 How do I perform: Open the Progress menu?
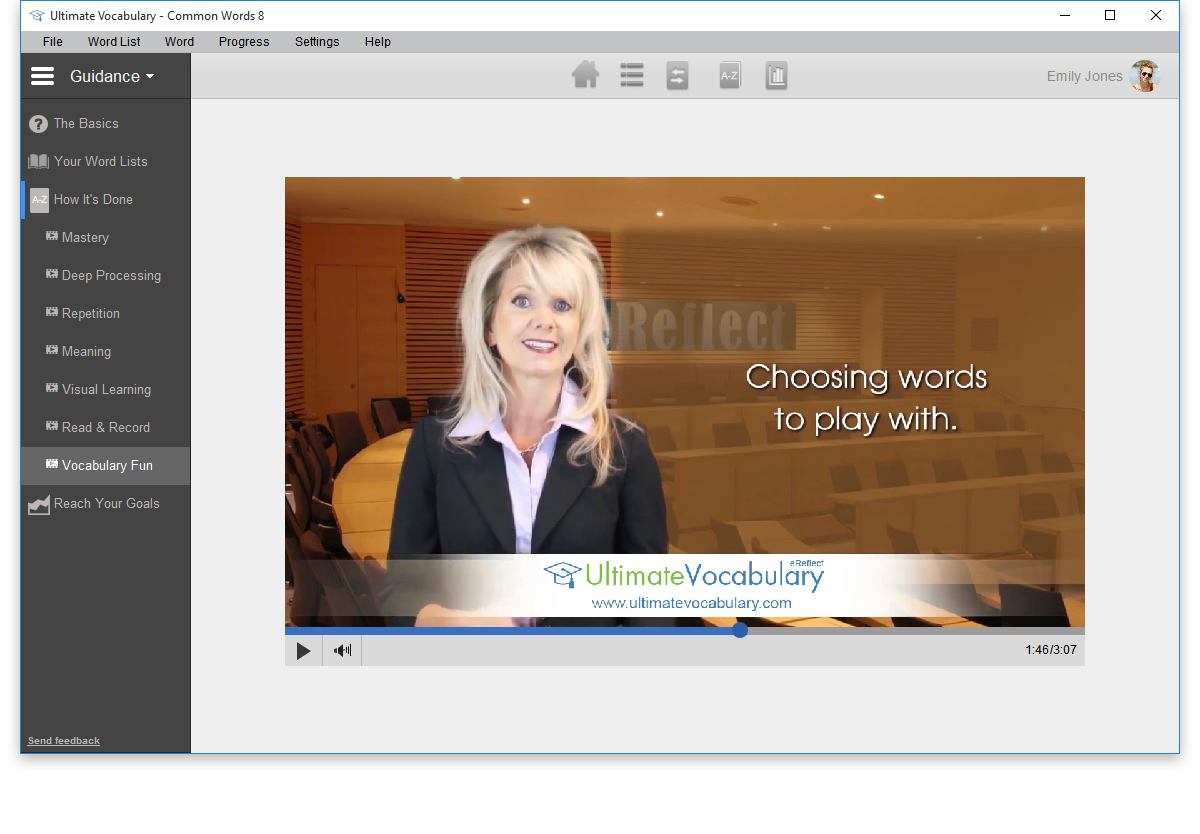point(244,42)
